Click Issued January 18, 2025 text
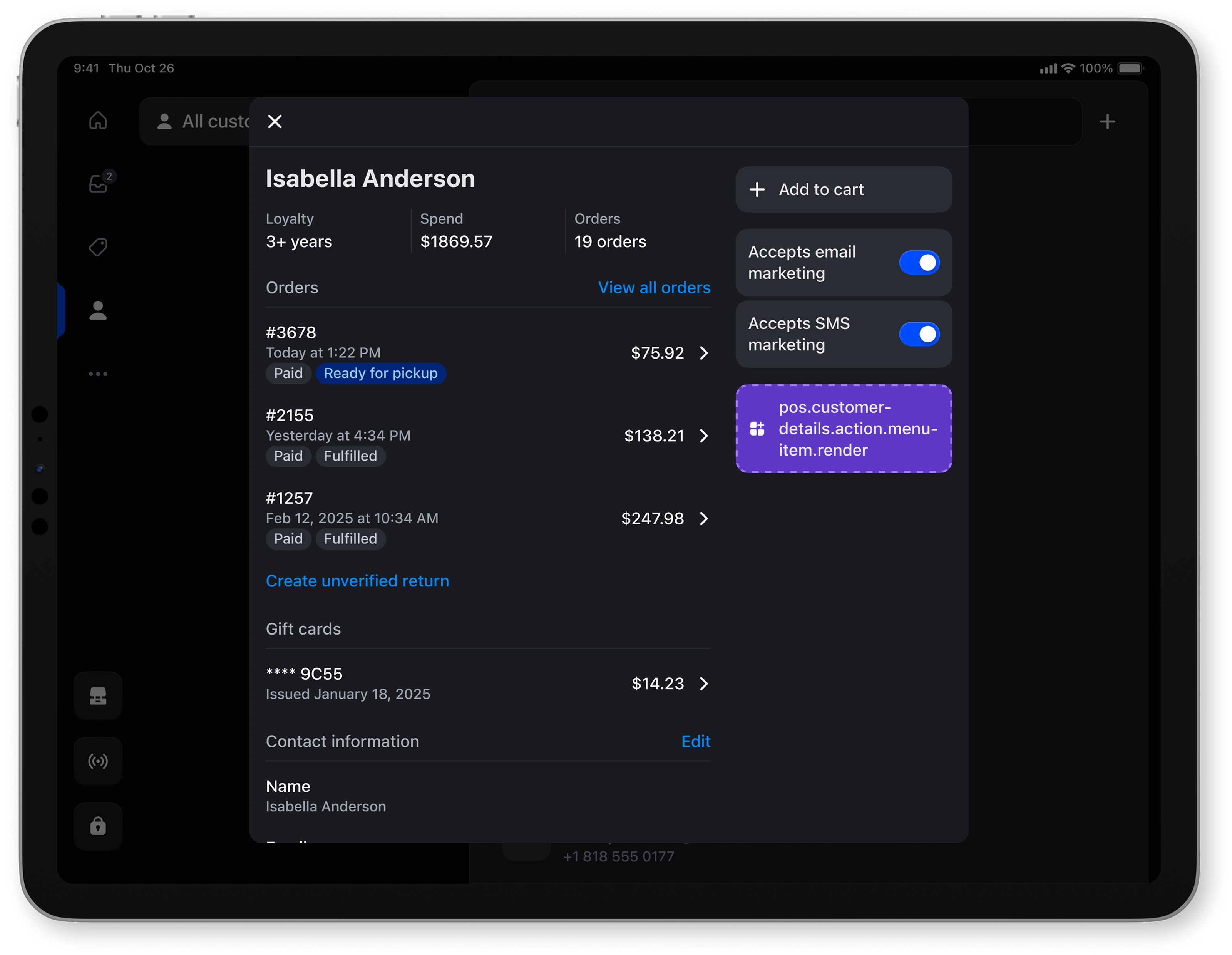This screenshot has height=955, width=1232. (348, 694)
